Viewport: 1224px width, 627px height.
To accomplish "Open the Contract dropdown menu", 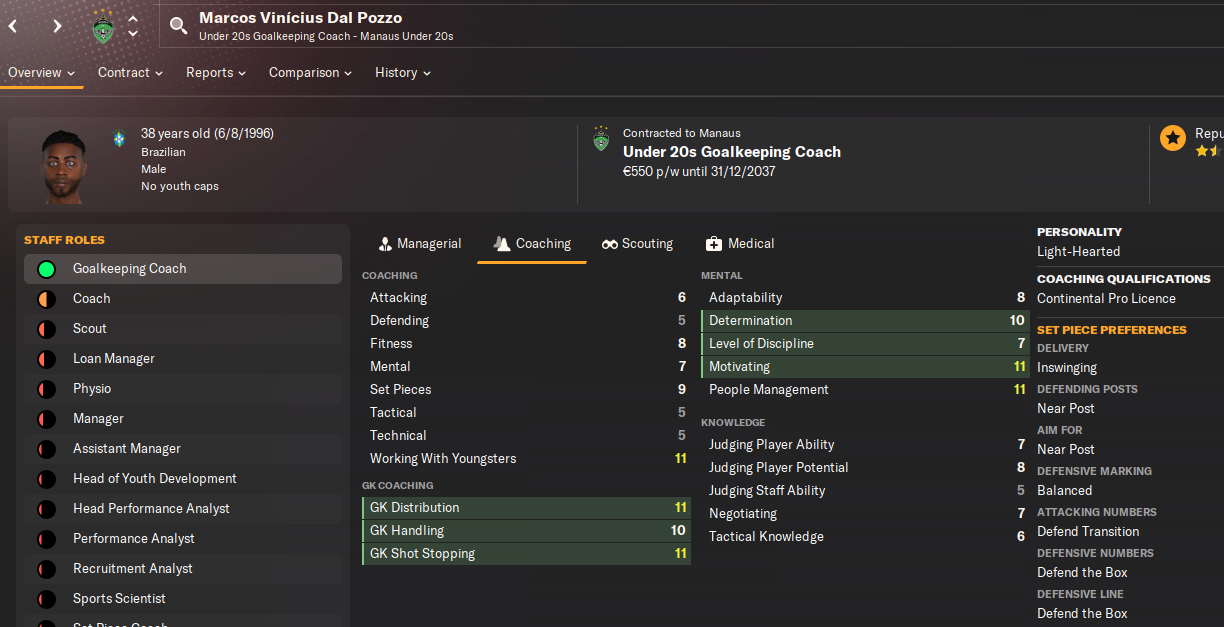I will point(131,73).
